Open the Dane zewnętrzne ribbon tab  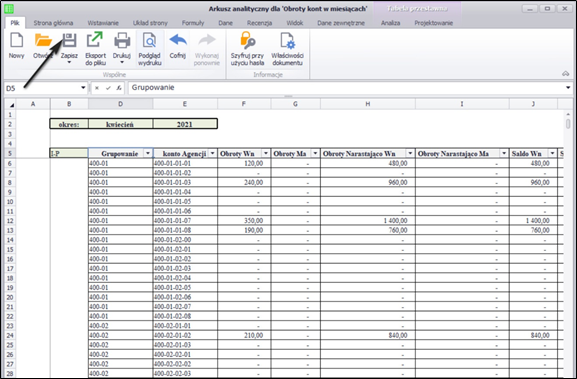341,23
